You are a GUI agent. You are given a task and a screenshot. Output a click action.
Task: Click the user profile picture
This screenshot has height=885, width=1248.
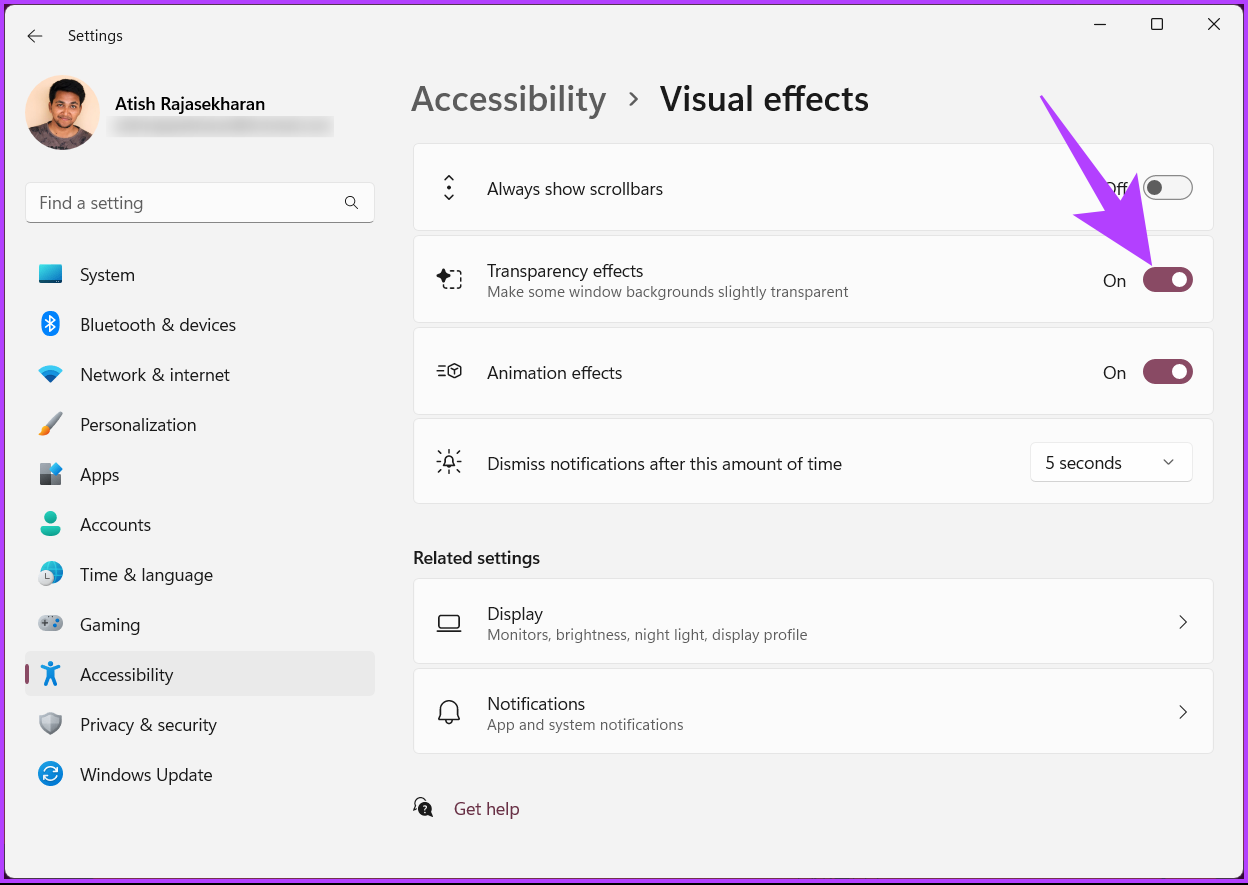click(x=62, y=113)
